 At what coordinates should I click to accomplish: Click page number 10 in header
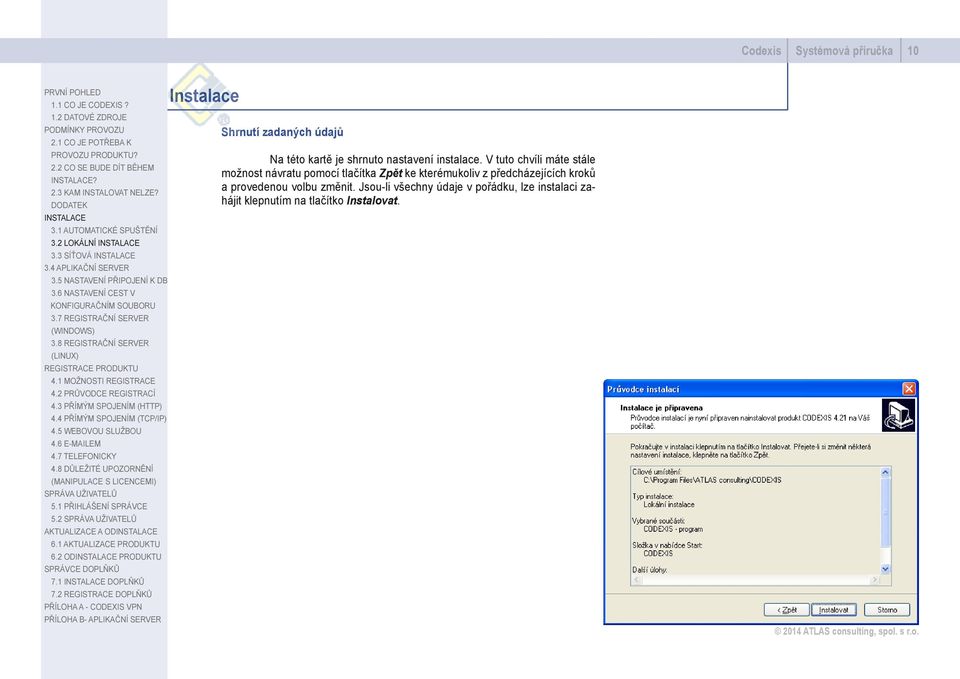click(x=913, y=51)
